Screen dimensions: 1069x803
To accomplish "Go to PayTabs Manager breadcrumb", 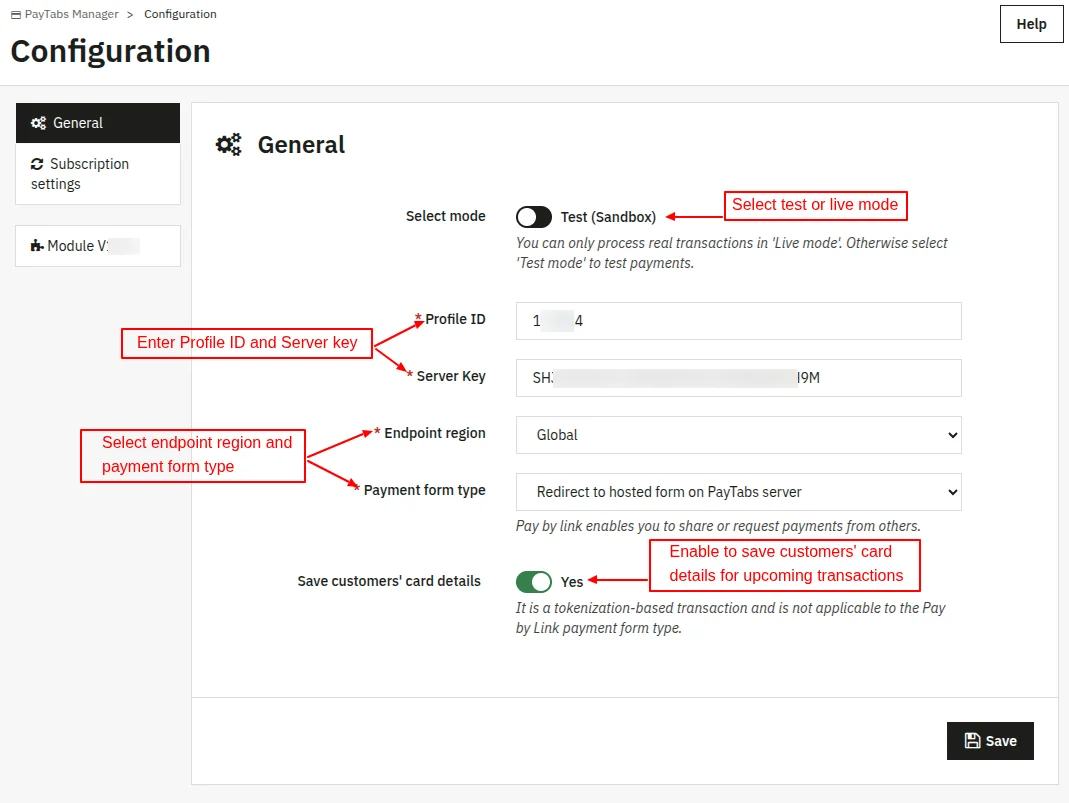I will click(72, 14).
